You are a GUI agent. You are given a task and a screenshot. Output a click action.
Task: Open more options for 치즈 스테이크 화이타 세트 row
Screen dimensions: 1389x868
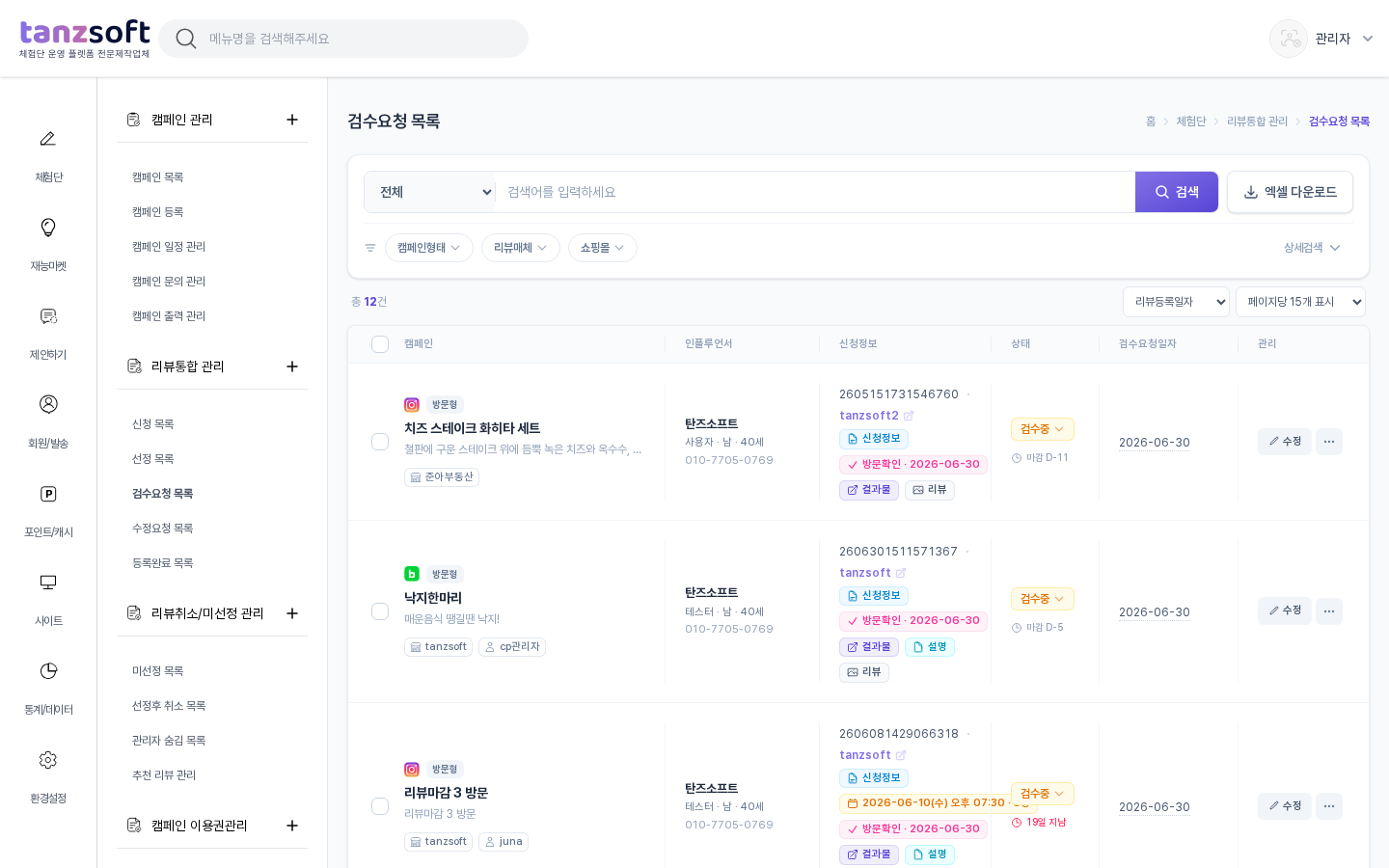click(1329, 442)
